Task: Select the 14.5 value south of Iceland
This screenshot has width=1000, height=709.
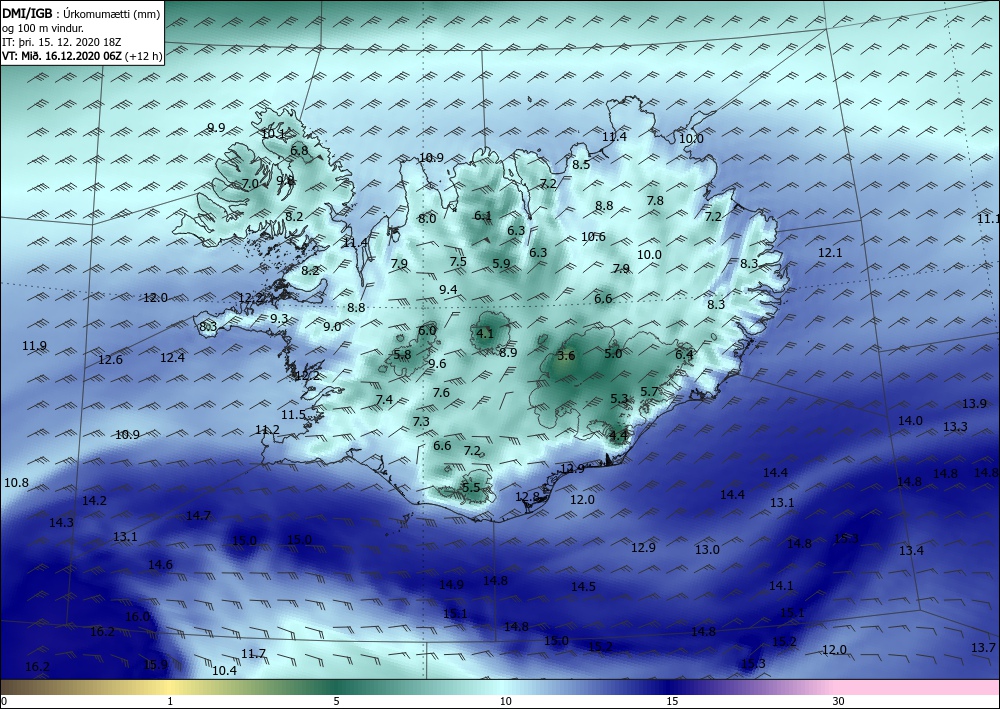Action: pos(583,587)
